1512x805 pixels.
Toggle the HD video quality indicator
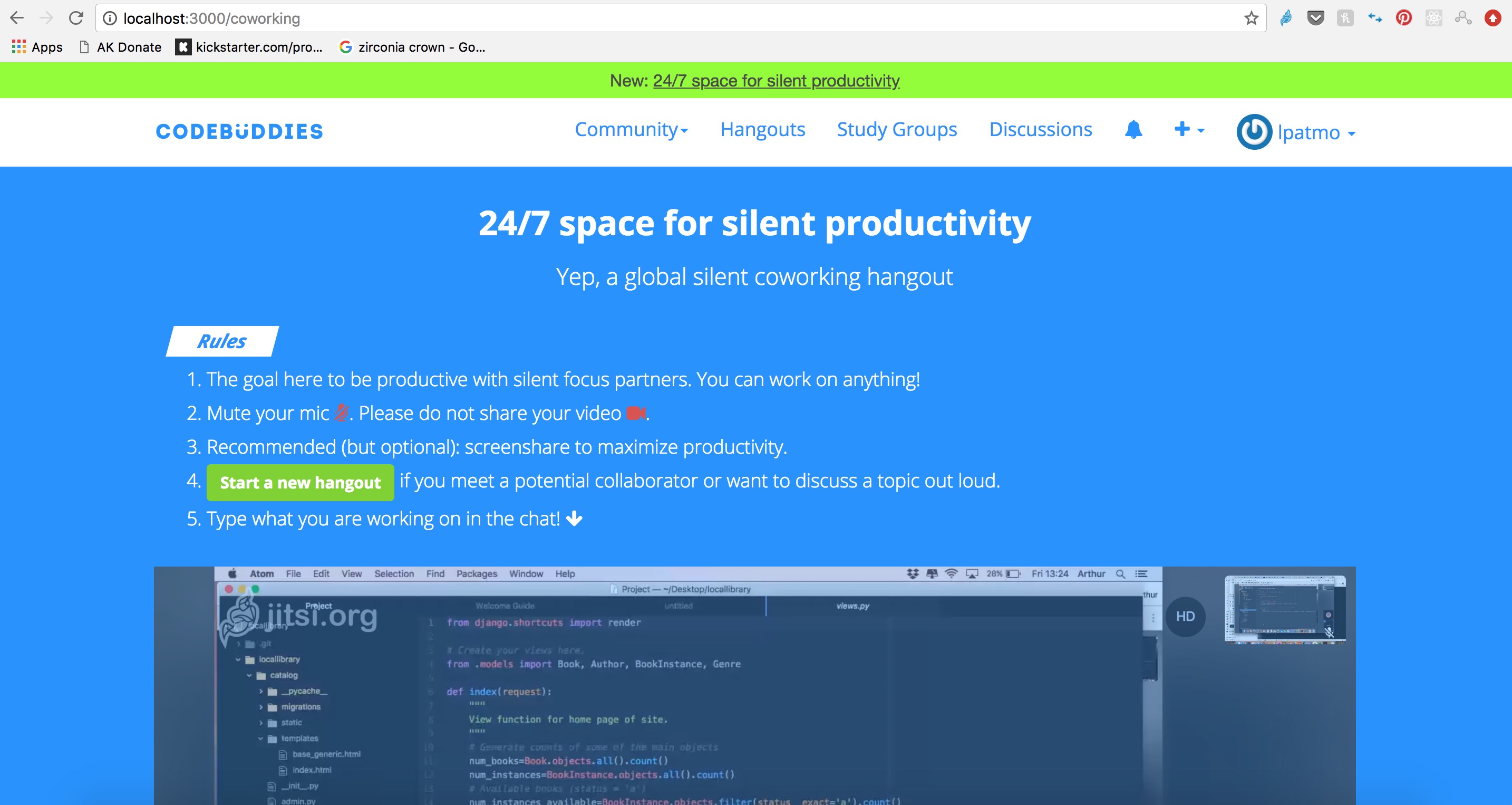point(1185,616)
